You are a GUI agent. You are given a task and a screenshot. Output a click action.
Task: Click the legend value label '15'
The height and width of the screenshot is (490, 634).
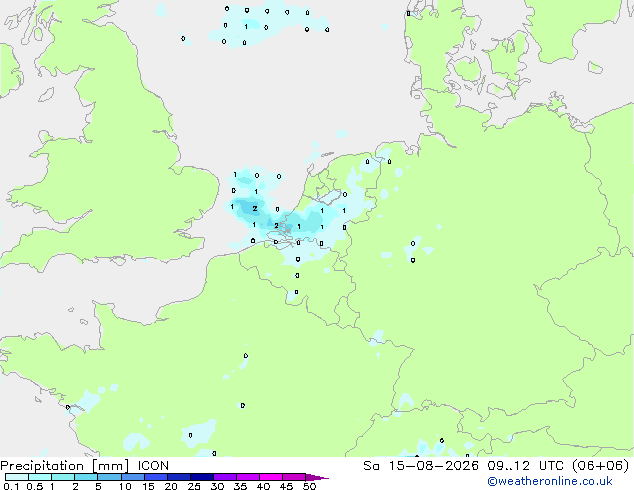(148, 486)
